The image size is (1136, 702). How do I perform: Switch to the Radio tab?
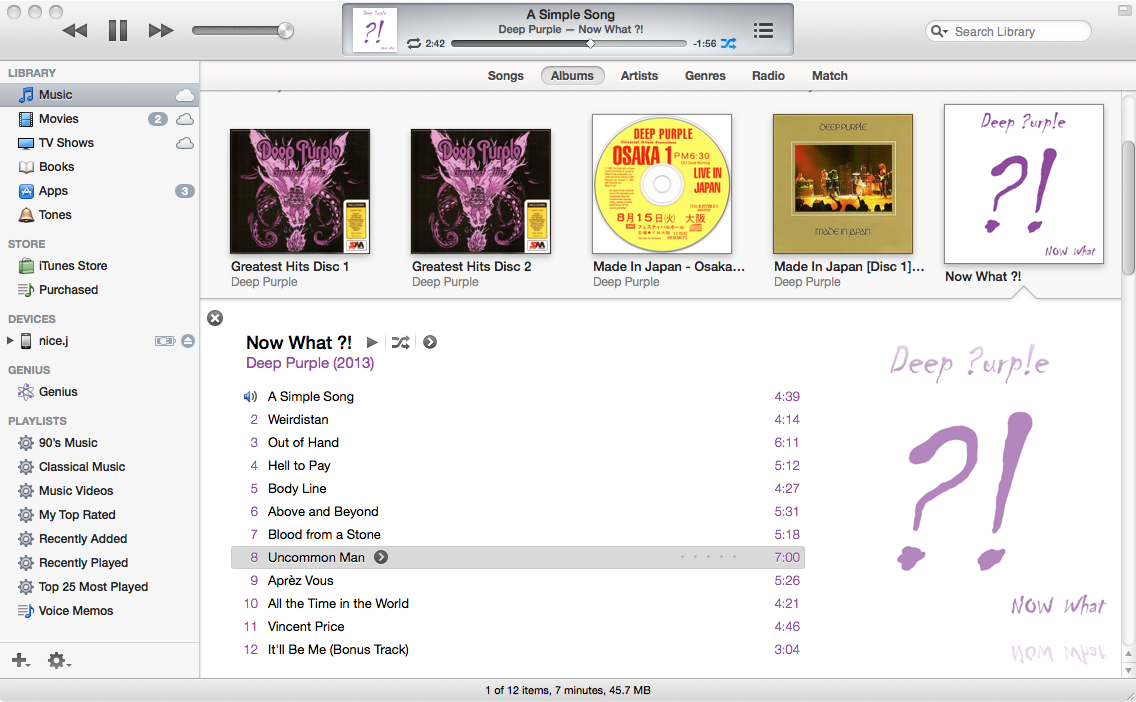point(768,75)
